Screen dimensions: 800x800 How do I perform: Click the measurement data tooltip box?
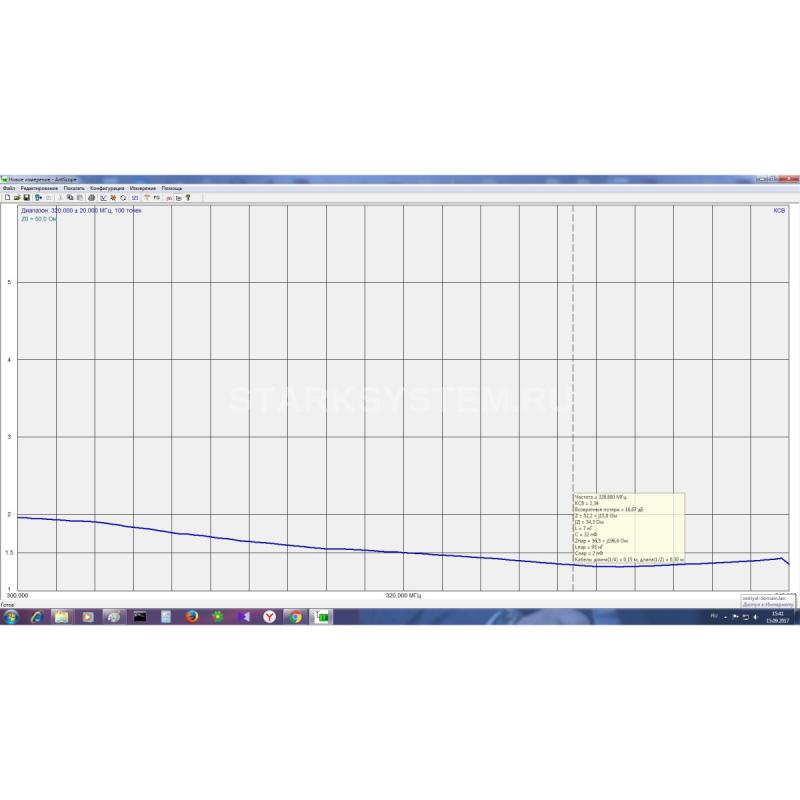pos(629,528)
